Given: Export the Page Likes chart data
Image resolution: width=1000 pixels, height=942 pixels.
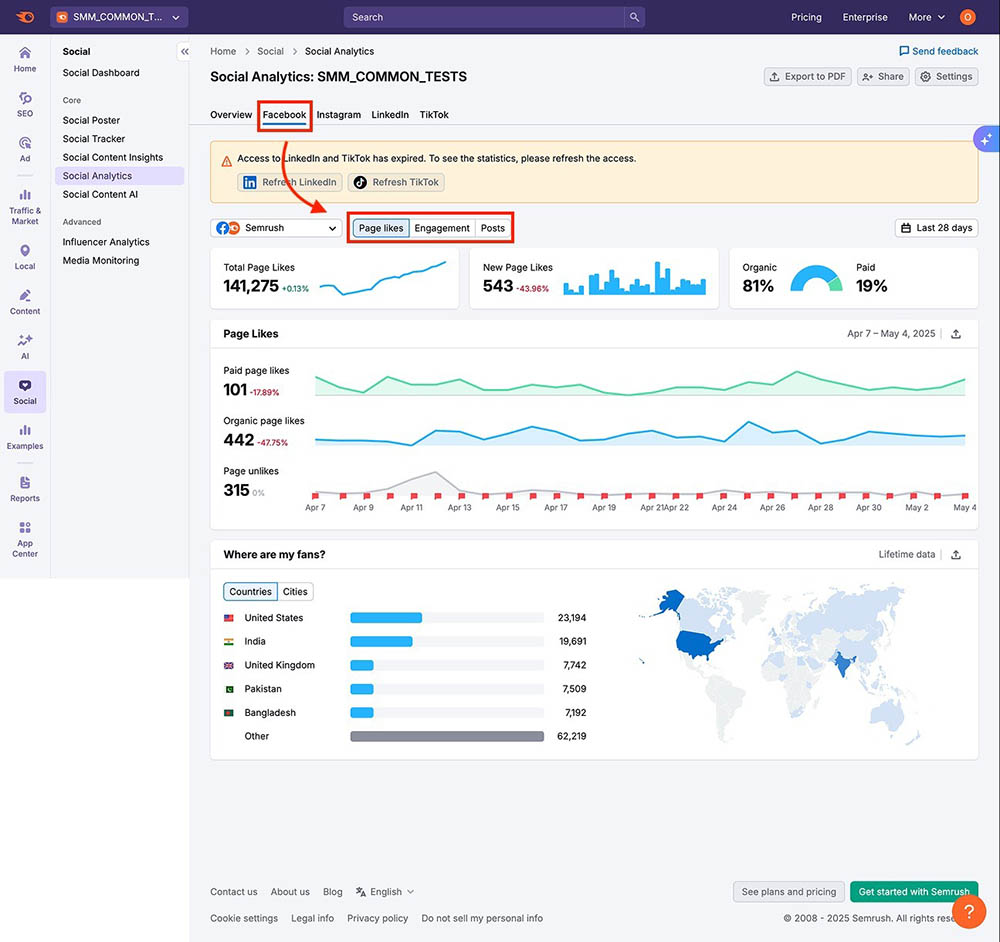Looking at the screenshot, I should [956, 334].
